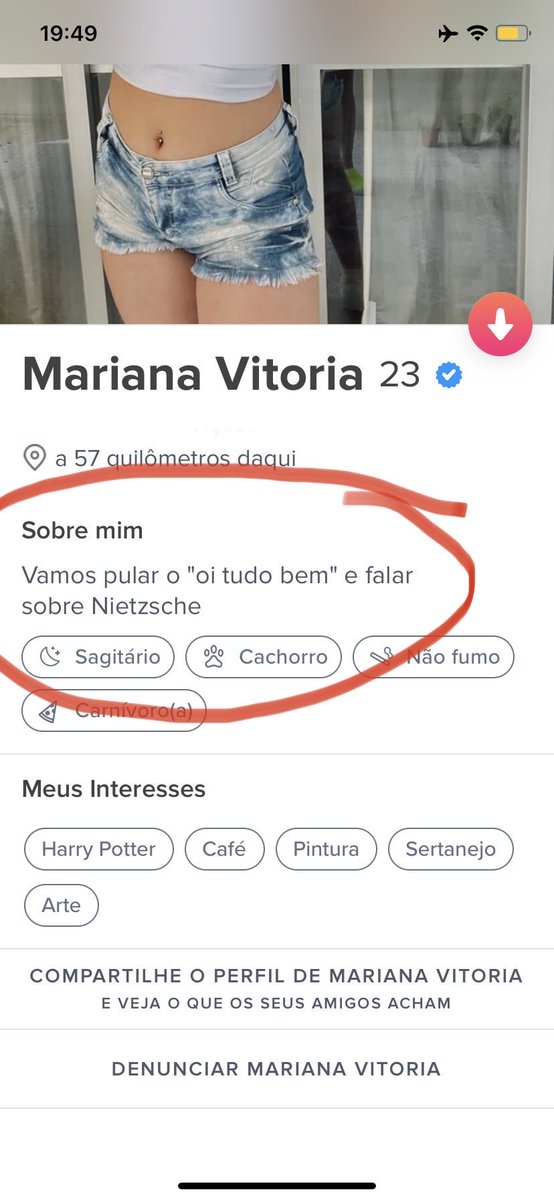Select the Arte interest chip
554x1200 pixels.
pyautogui.click(x=61, y=905)
